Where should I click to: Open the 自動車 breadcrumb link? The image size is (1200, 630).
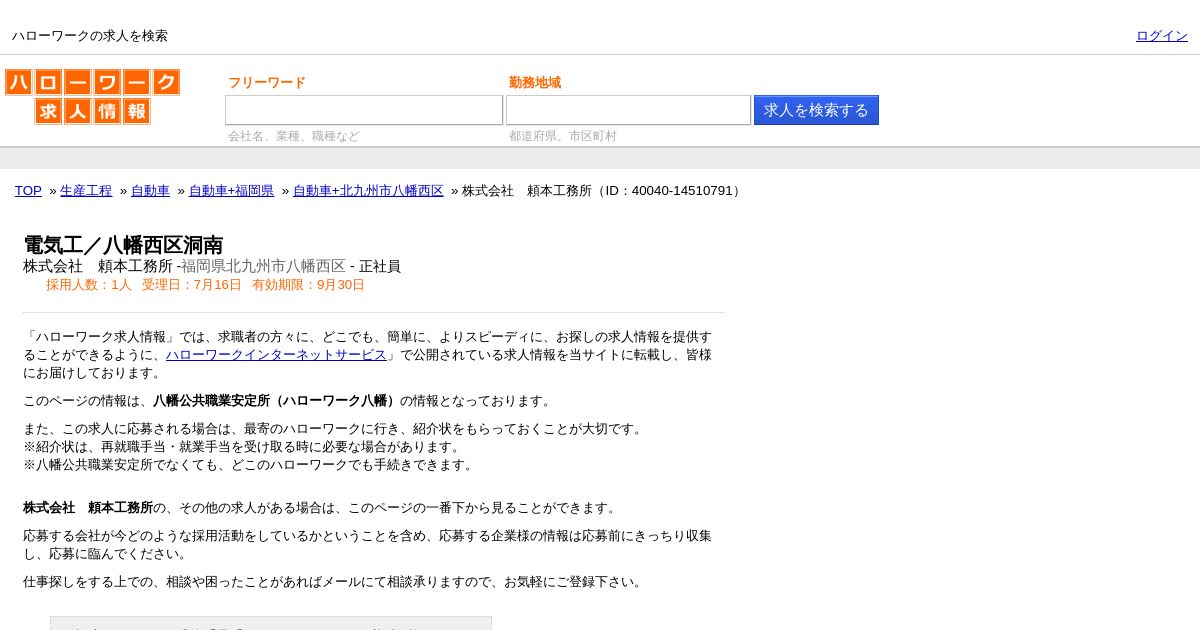(150, 191)
